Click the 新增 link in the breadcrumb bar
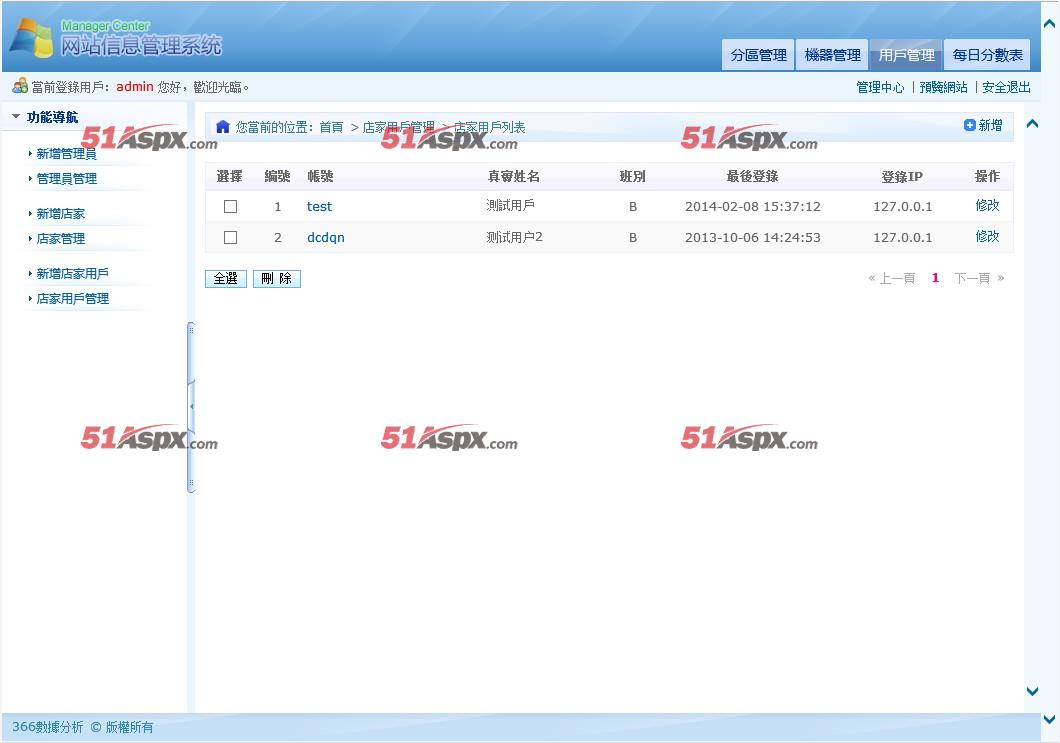The height and width of the screenshot is (743, 1060). (x=990, y=125)
